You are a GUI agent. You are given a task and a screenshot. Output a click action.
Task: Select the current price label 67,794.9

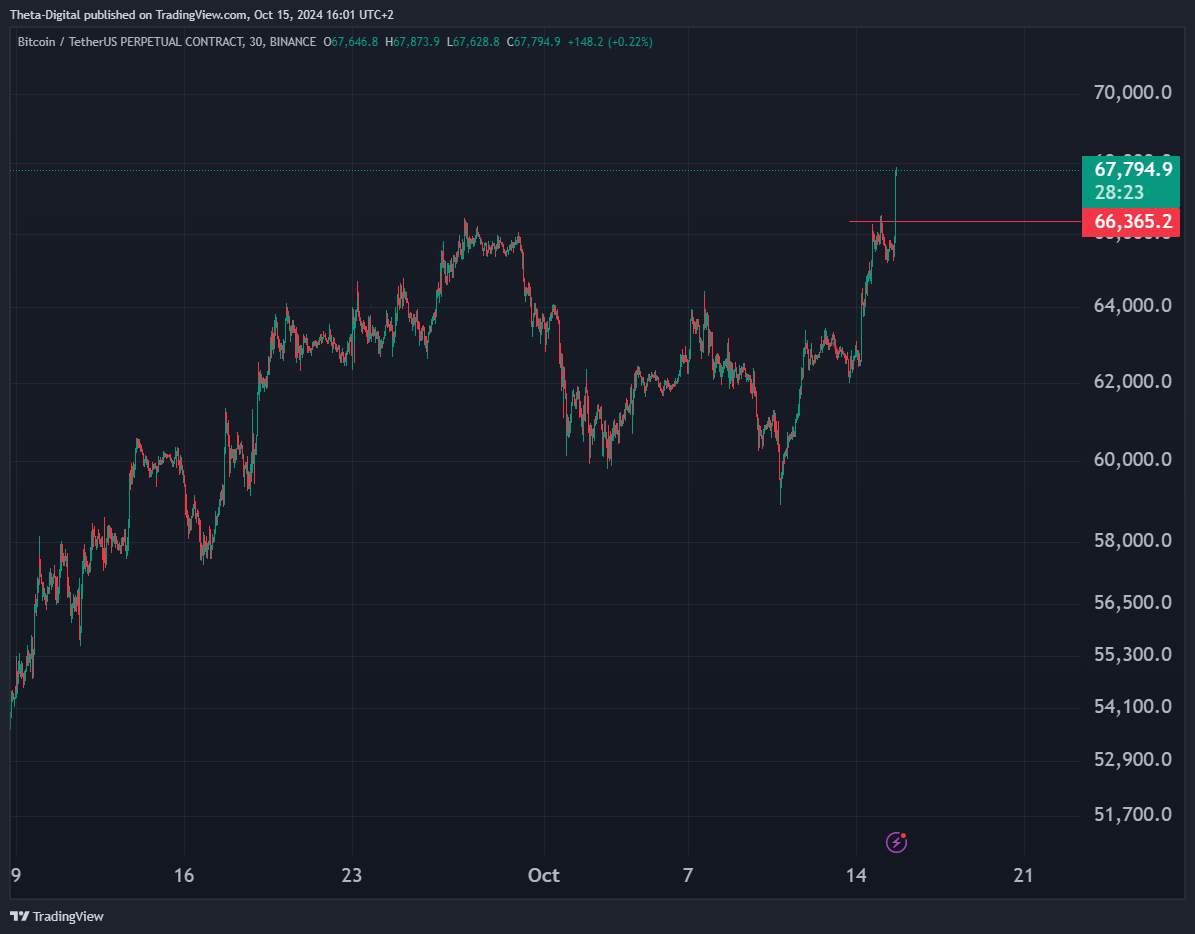(1133, 168)
